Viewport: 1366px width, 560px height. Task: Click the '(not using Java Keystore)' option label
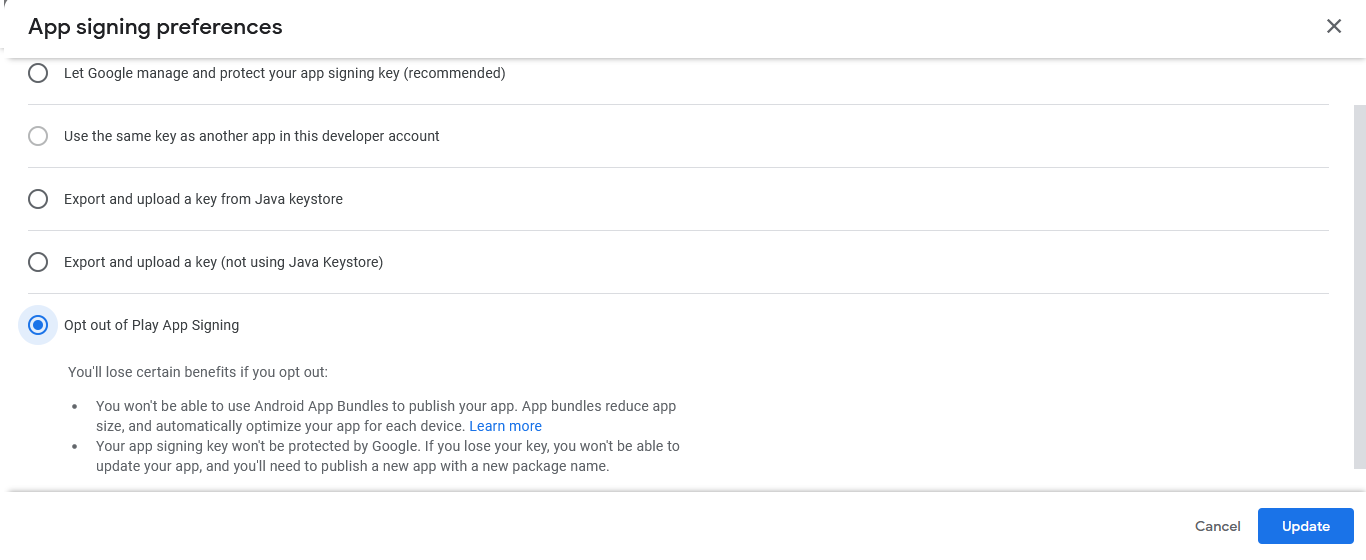tap(223, 262)
